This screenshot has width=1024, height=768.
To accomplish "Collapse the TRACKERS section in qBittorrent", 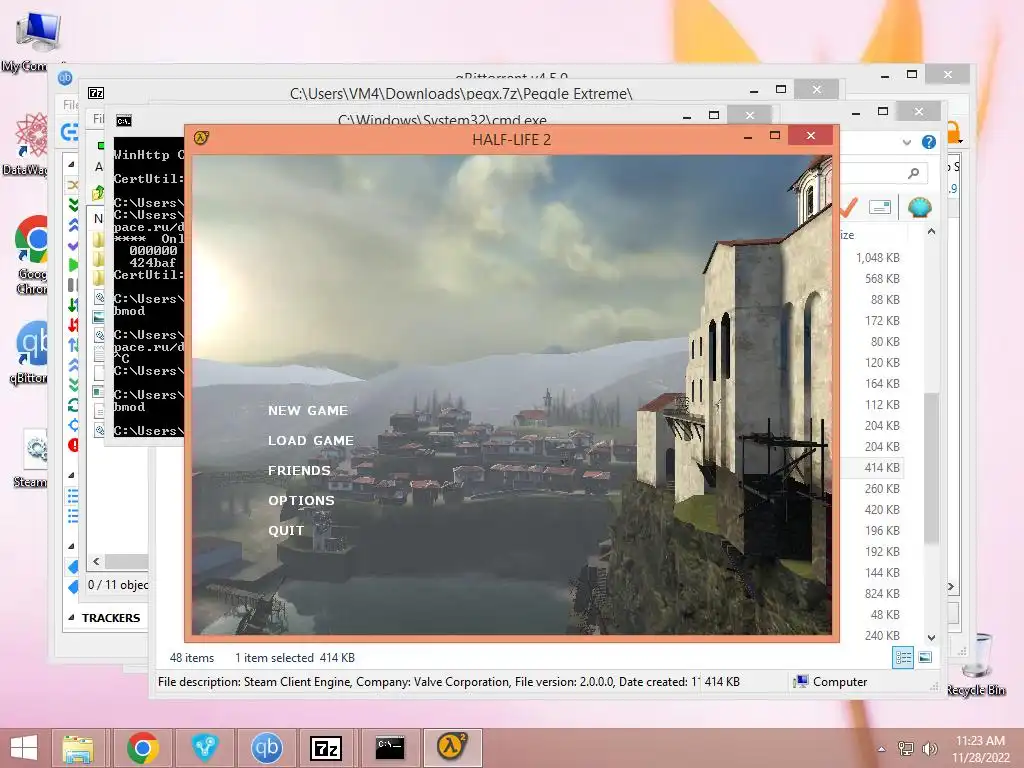I will click(x=71, y=617).
